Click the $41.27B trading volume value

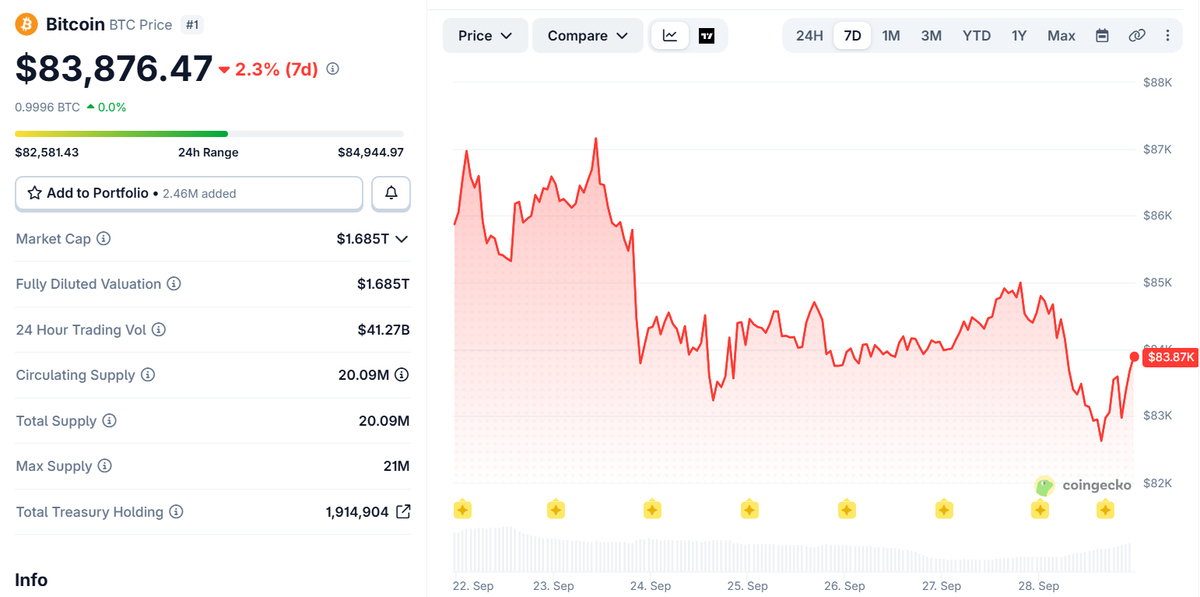point(384,329)
